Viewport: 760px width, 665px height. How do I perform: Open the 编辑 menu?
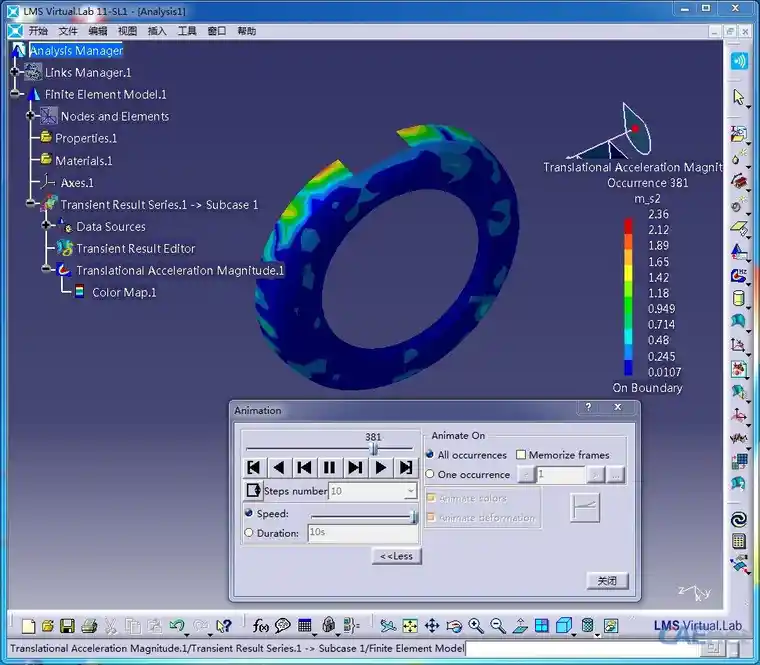coord(97,31)
